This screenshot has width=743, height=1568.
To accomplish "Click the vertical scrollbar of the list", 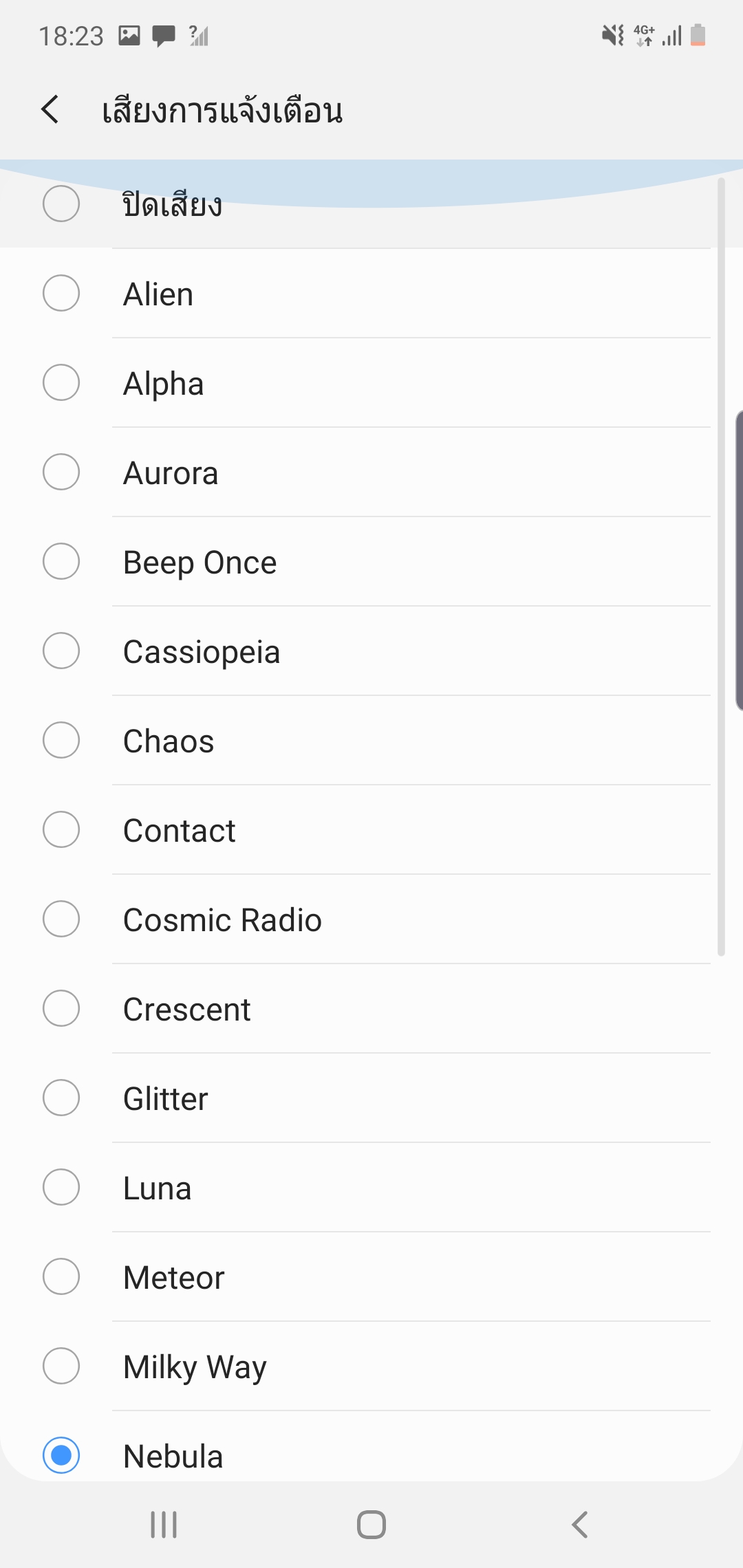I will click(x=721, y=564).
